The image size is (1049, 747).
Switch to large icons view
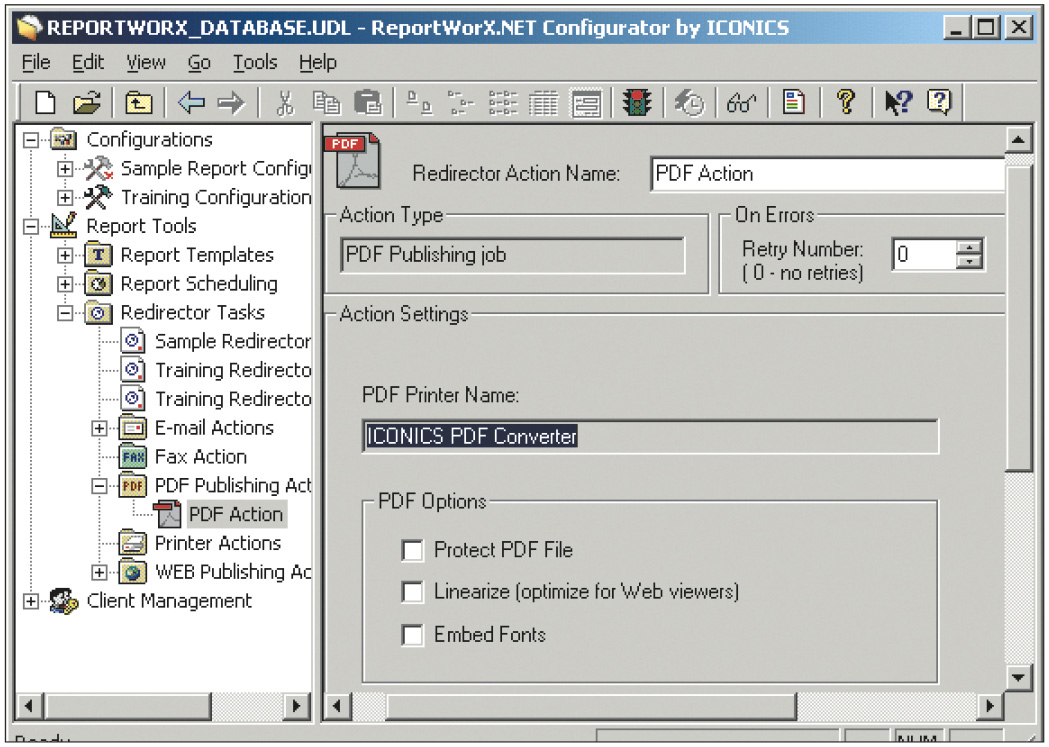pos(419,103)
